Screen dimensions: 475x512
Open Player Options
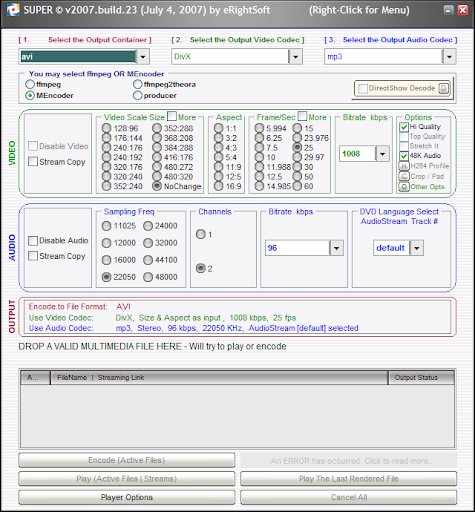click(127, 497)
